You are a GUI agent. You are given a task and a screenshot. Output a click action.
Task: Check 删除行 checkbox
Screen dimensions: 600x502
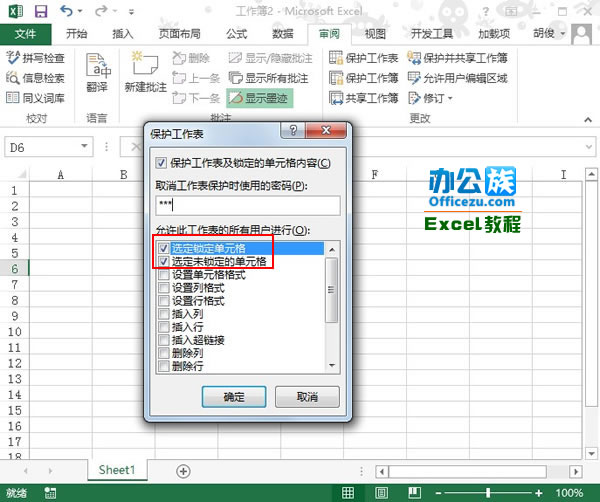point(164,366)
